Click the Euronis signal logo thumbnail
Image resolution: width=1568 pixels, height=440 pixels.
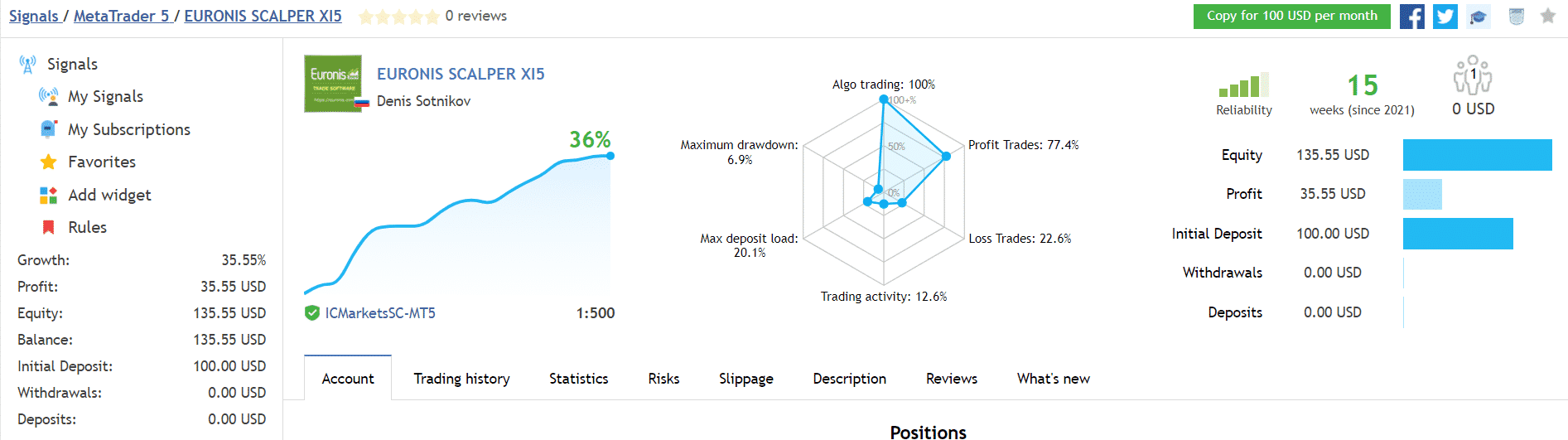[x=333, y=84]
